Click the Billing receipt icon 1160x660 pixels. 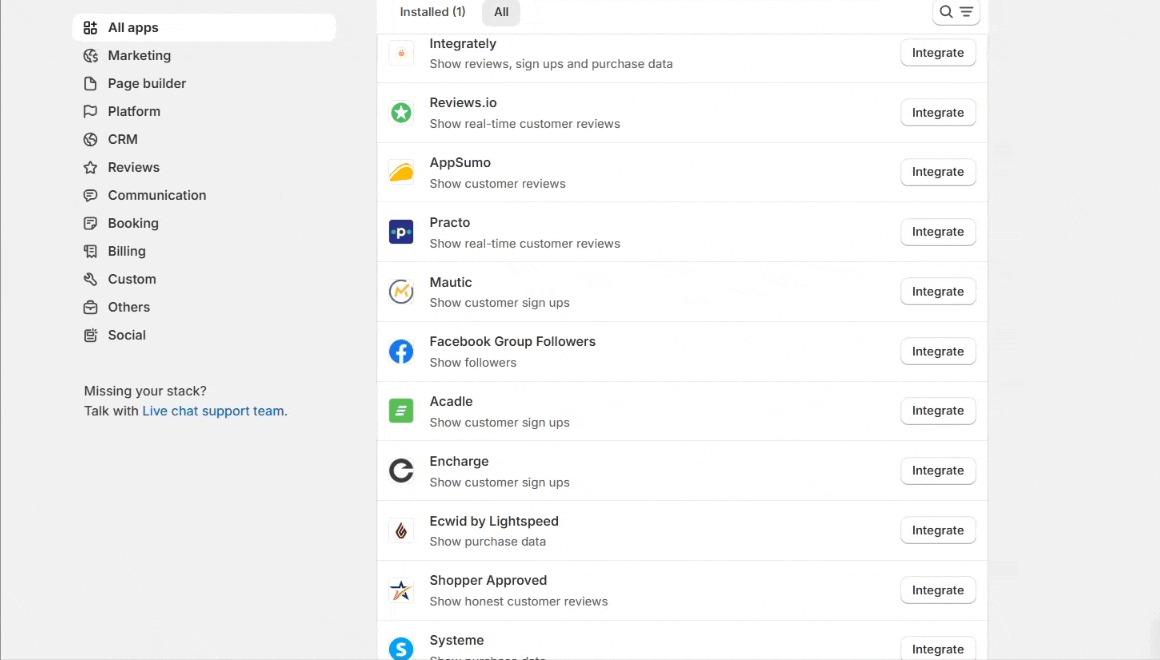90,252
